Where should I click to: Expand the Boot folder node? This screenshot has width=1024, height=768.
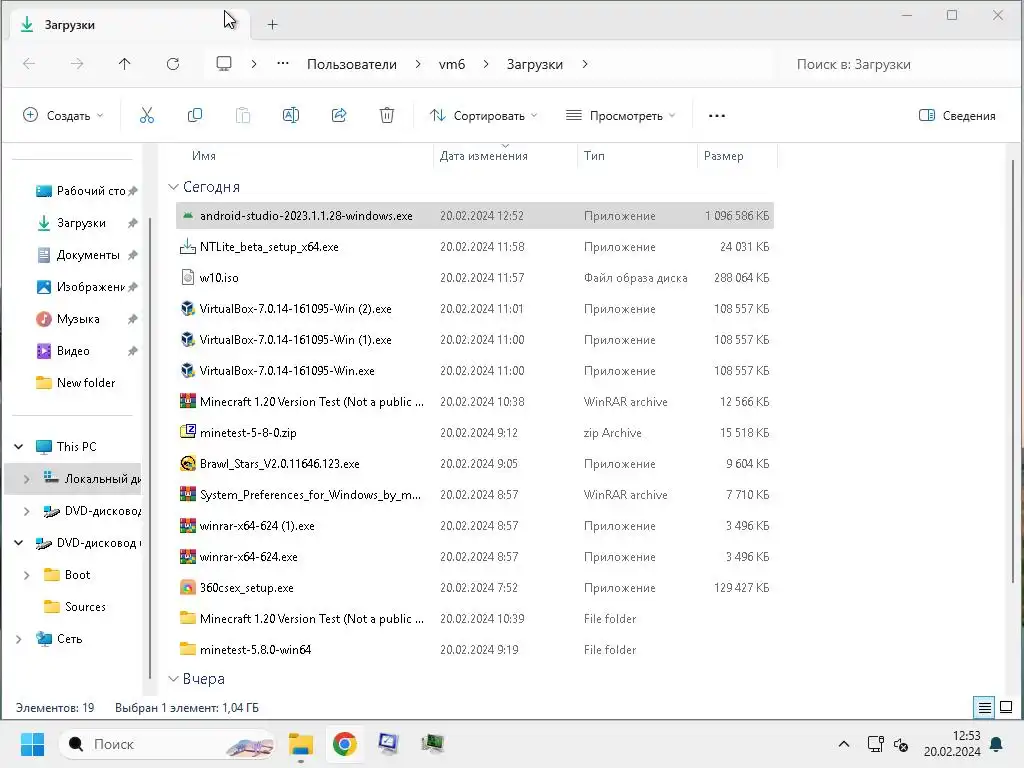(x=26, y=575)
